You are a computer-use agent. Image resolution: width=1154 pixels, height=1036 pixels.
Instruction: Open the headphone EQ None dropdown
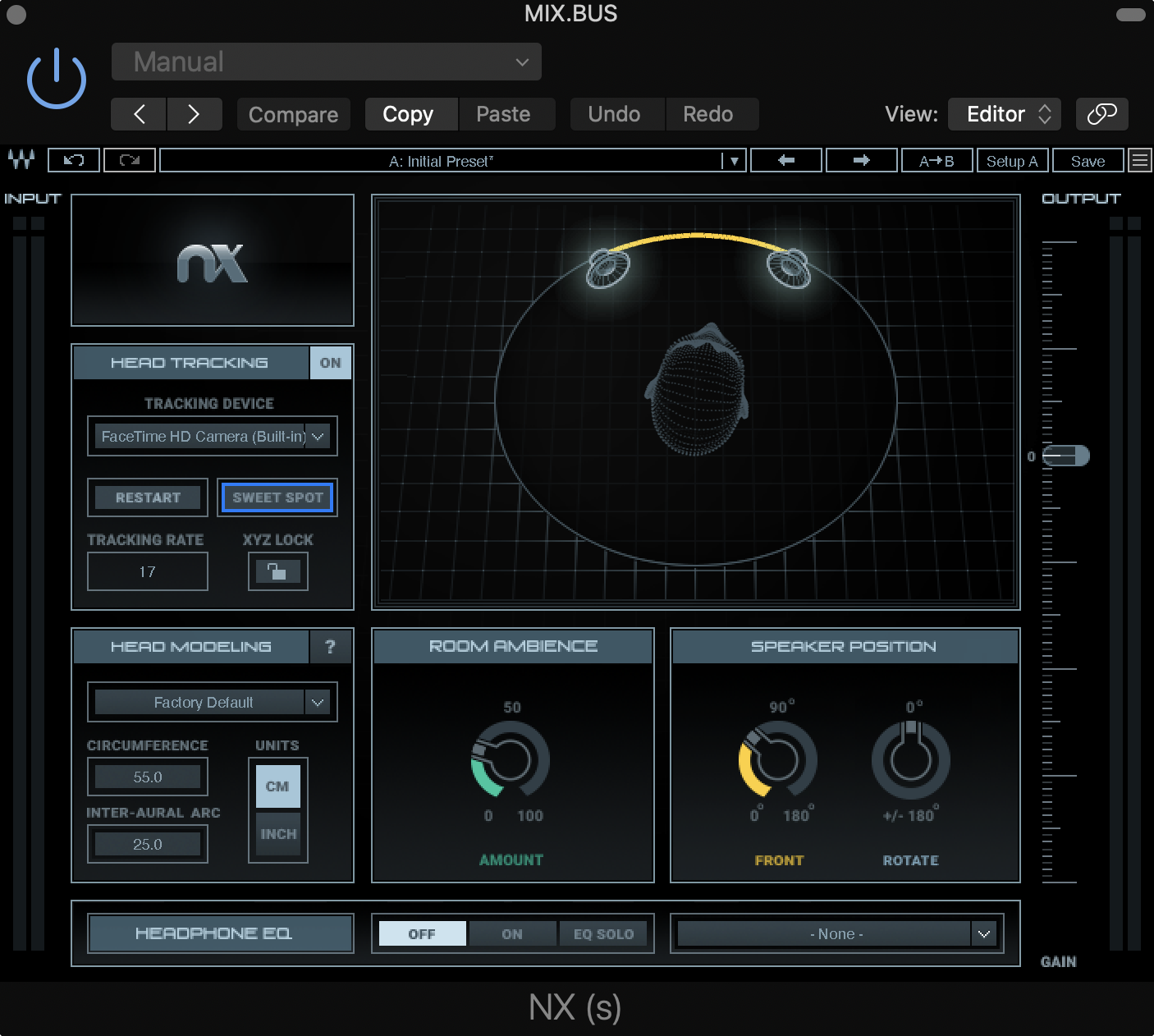tap(836, 934)
